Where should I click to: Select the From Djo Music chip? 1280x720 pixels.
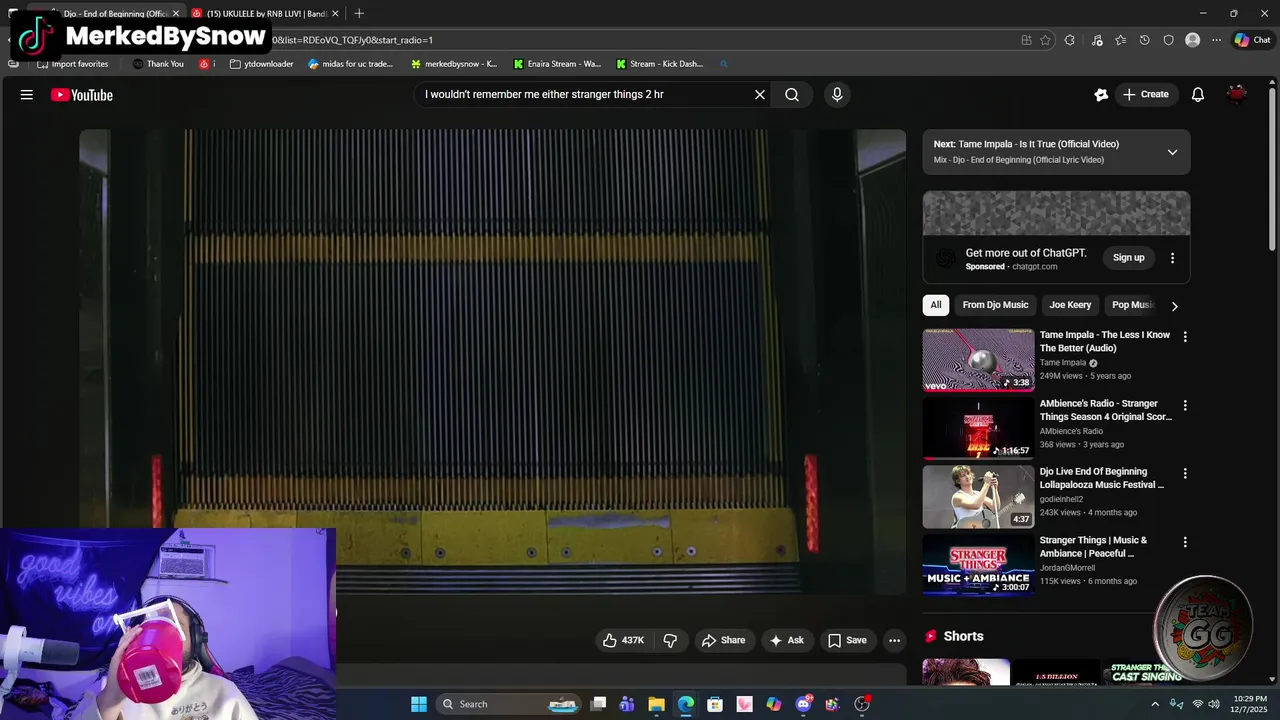coord(995,305)
